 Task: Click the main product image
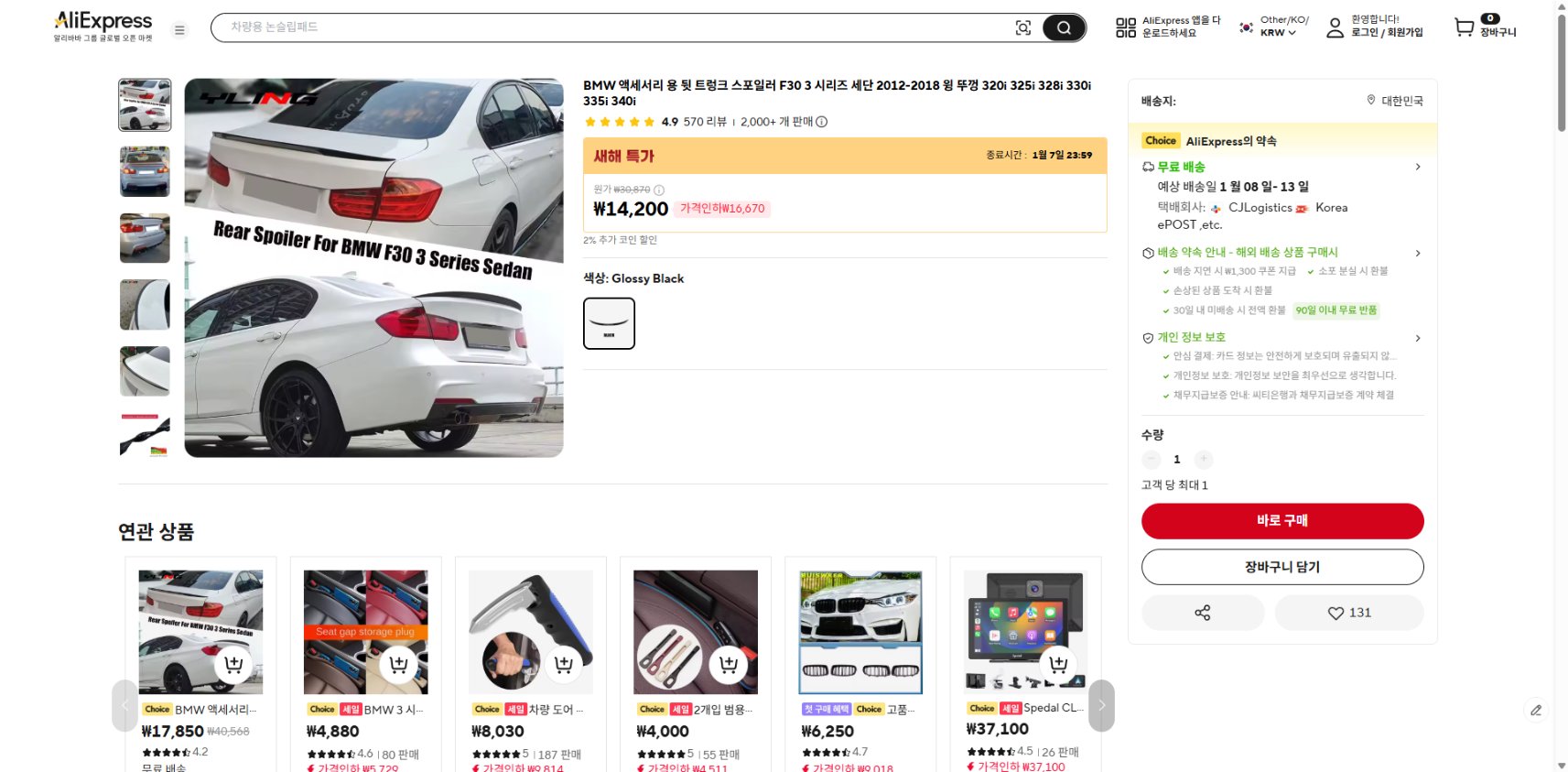click(x=373, y=267)
